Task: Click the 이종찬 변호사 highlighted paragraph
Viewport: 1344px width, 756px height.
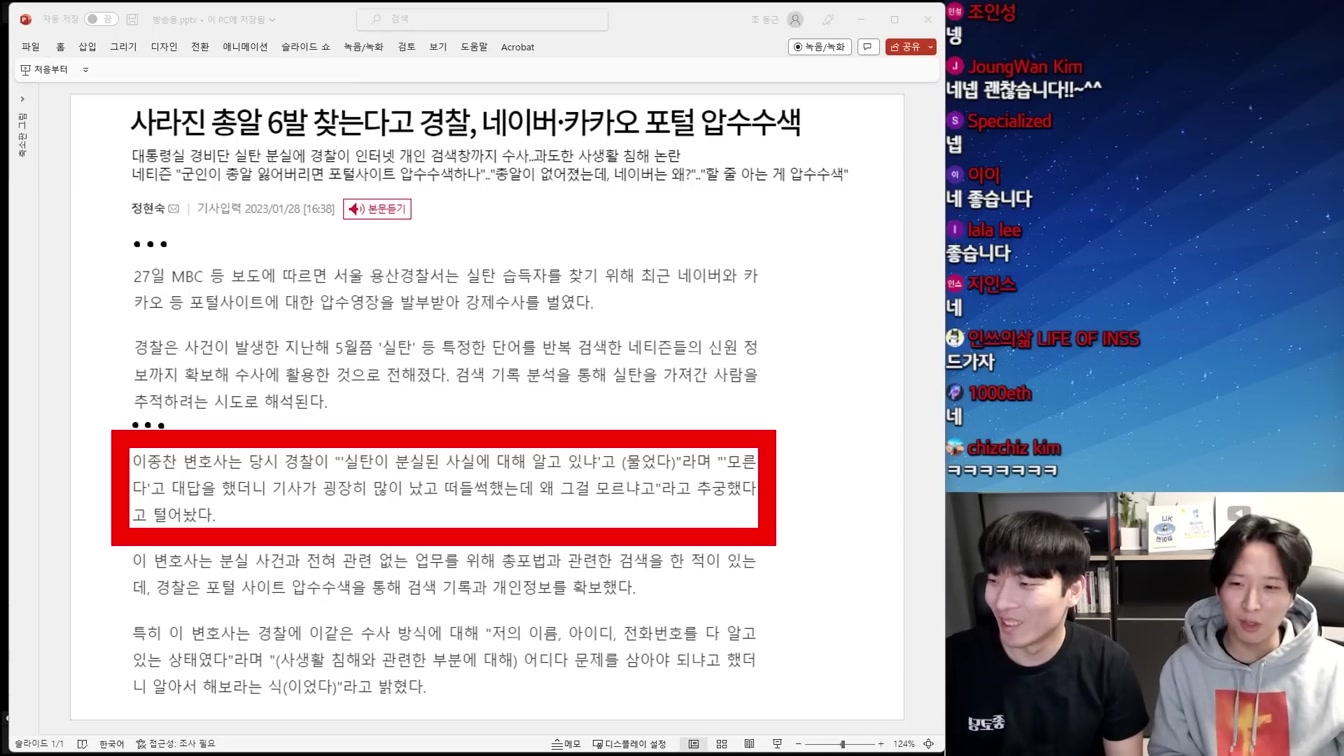Action: pos(444,488)
